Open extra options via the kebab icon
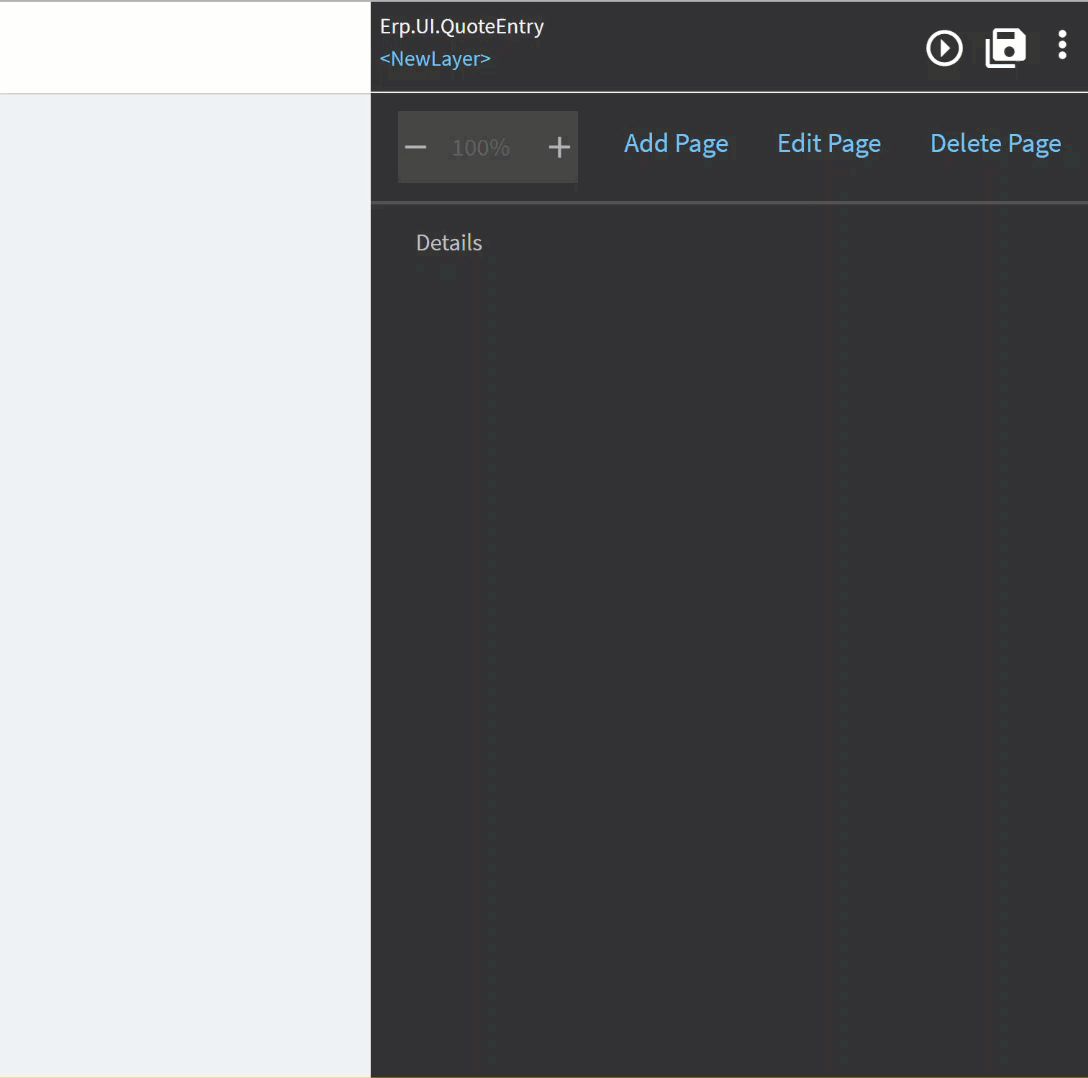This screenshot has width=1088, height=1078. point(1063,46)
